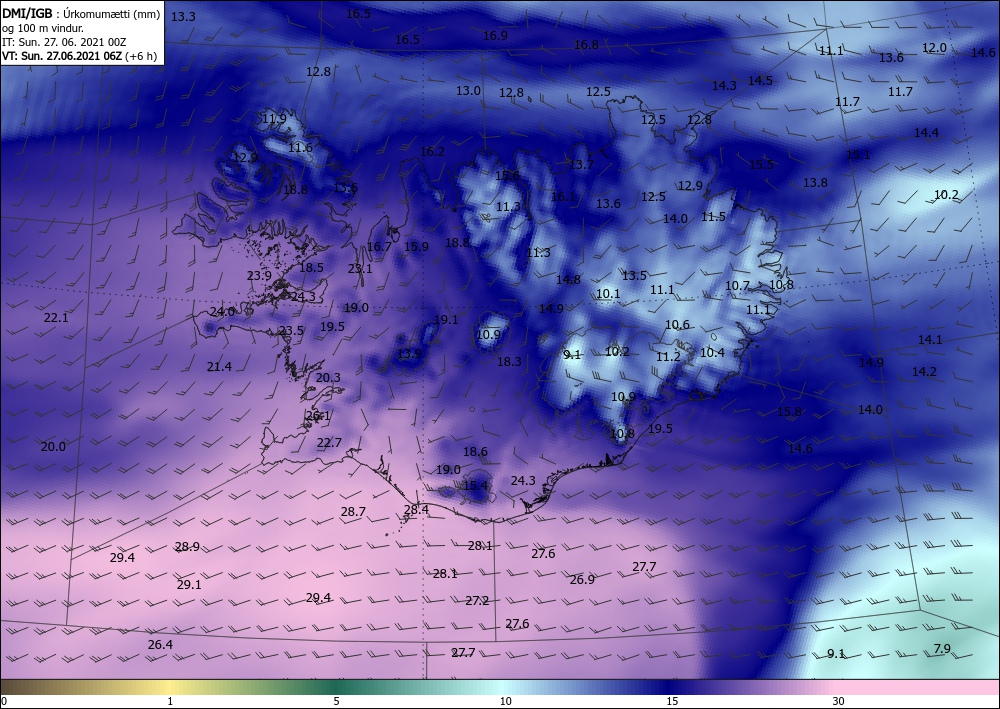Click the map value 15.8

[789, 412]
